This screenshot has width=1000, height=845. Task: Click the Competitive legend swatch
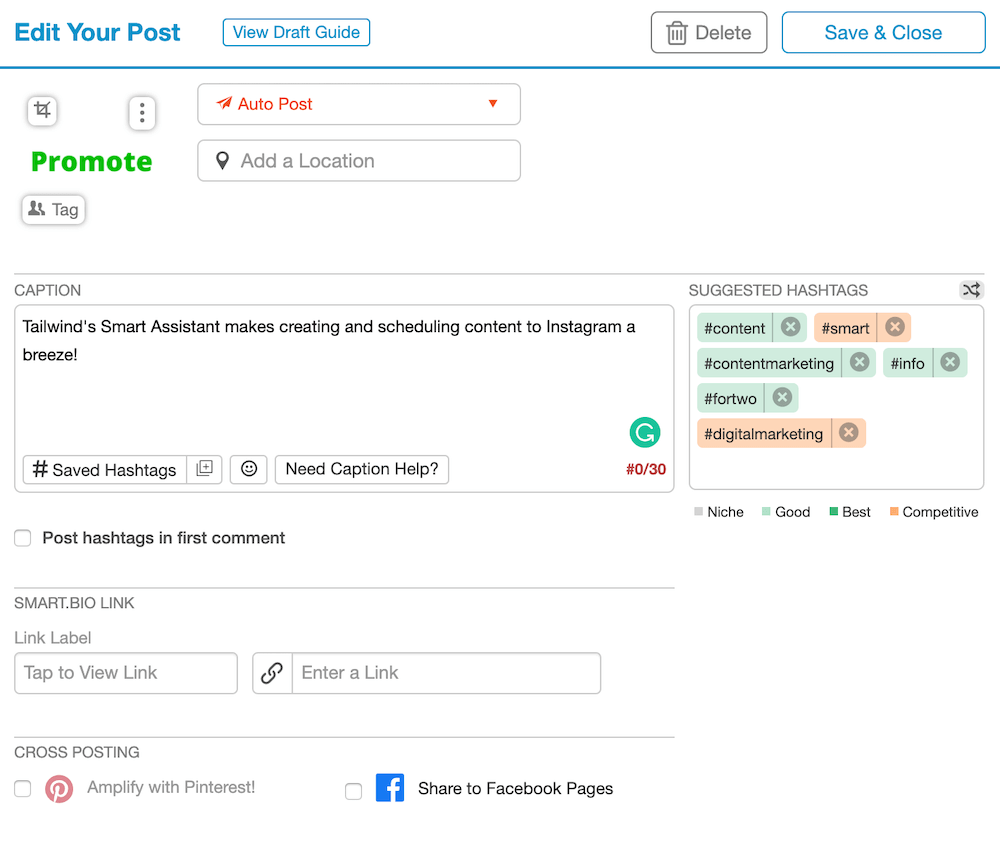pyautogui.click(x=894, y=511)
